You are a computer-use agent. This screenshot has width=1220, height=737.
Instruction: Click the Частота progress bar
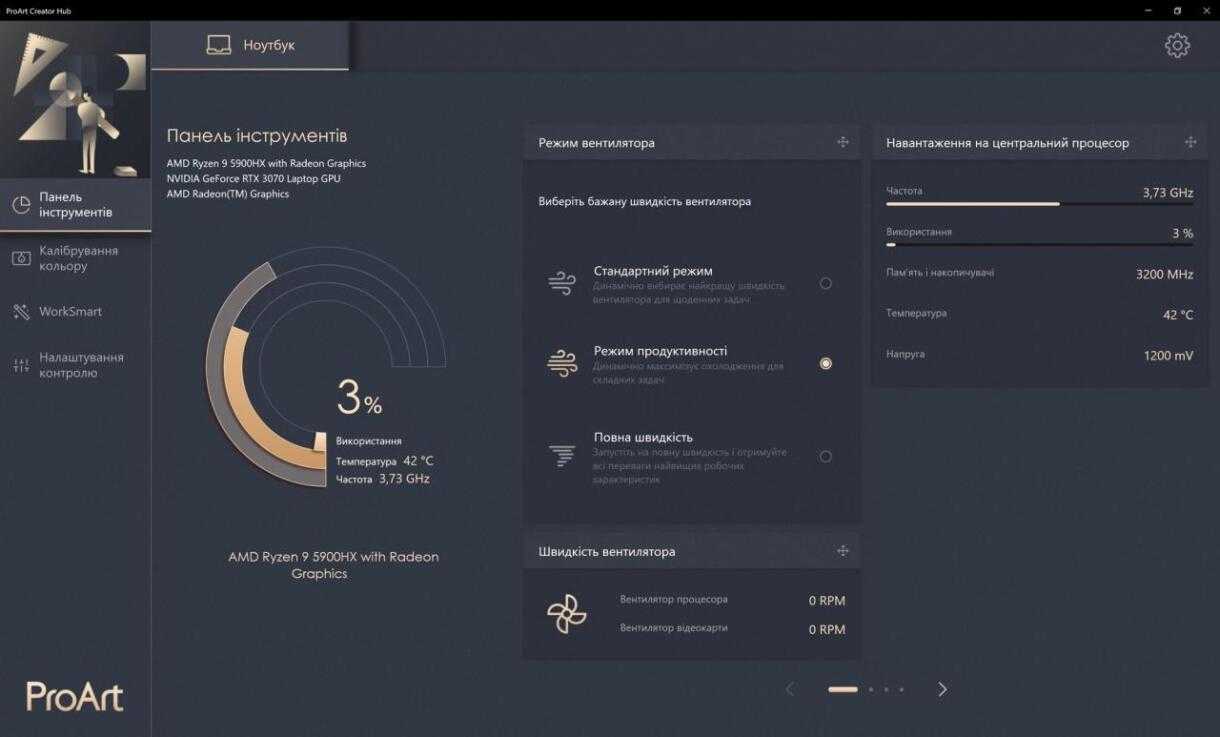(1039, 204)
